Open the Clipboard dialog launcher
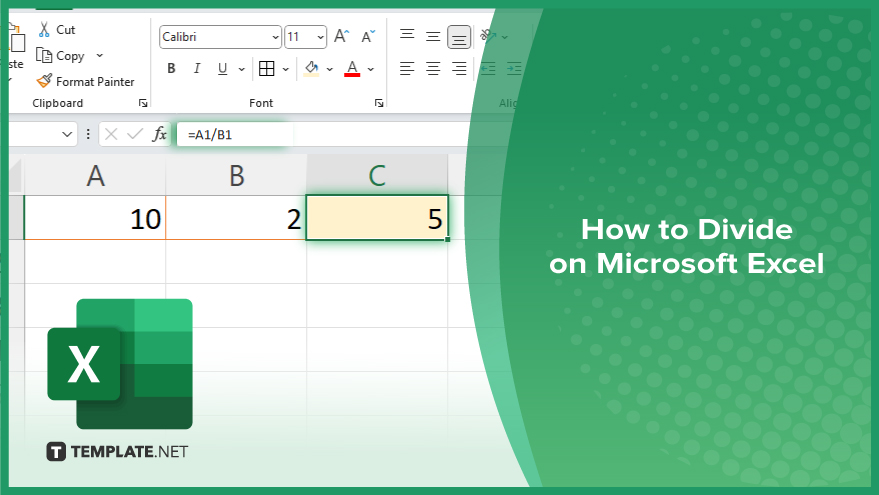Image resolution: width=879 pixels, height=495 pixels. coord(143,103)
